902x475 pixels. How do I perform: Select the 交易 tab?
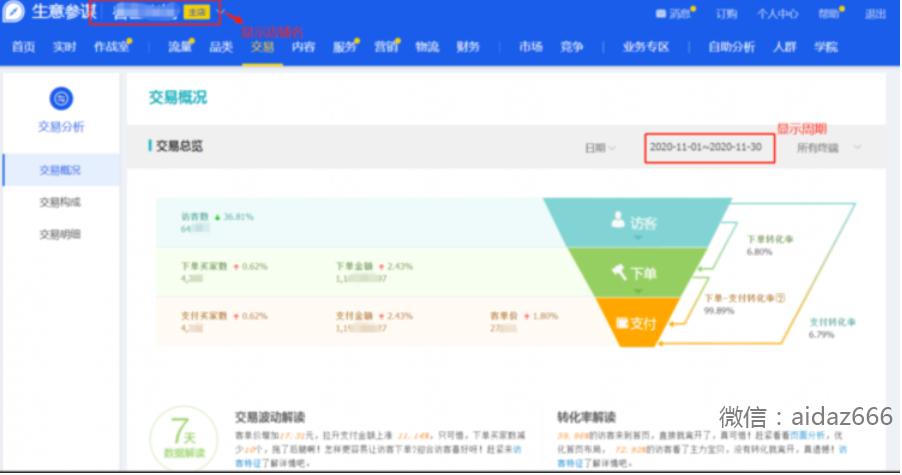click(262, 47)
